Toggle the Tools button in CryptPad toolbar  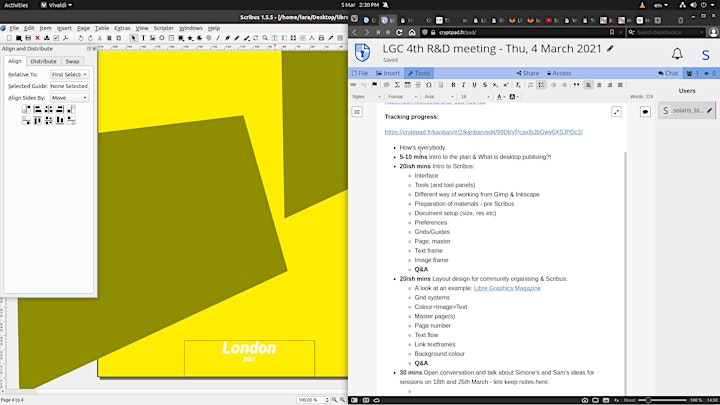419,73
